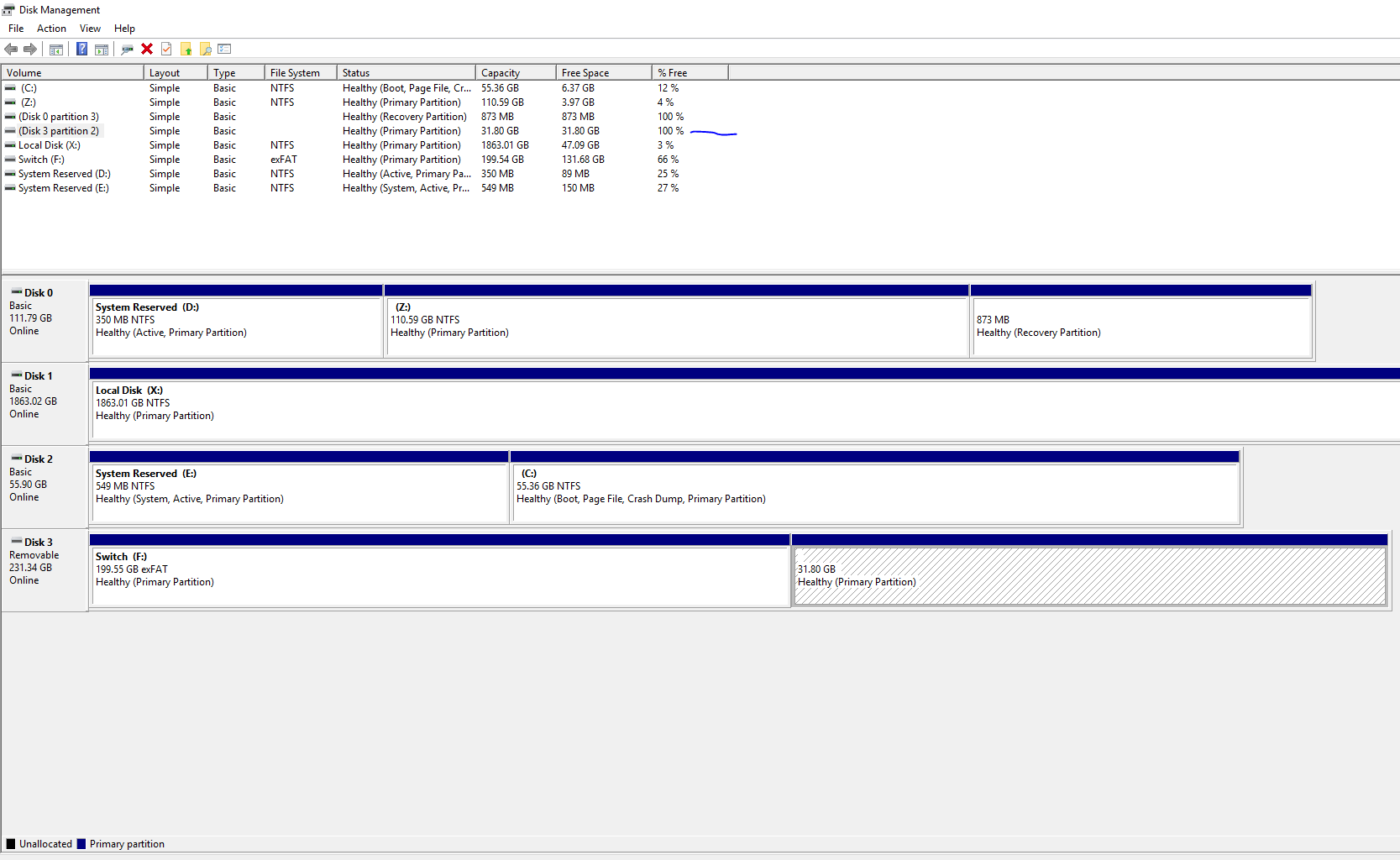Select the Switch (F:) volume row

[365, 160]
